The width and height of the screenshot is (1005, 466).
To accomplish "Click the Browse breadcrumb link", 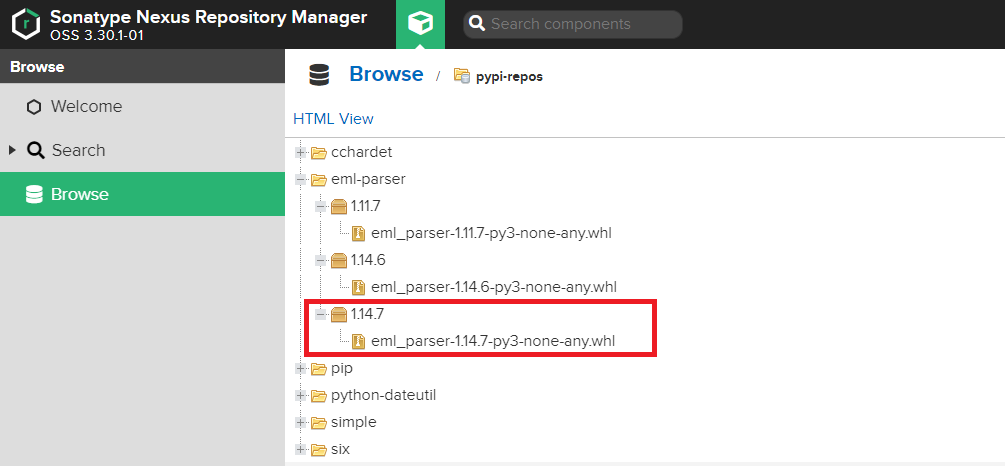I will 386,74.
